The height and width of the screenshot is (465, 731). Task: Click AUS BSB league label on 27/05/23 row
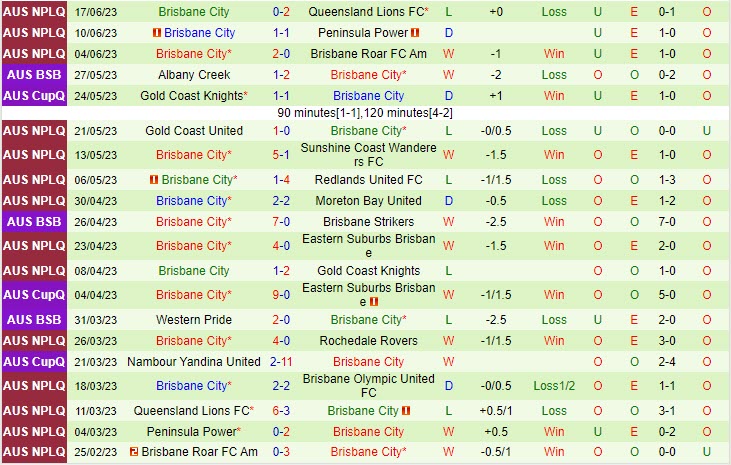(34, 75)
